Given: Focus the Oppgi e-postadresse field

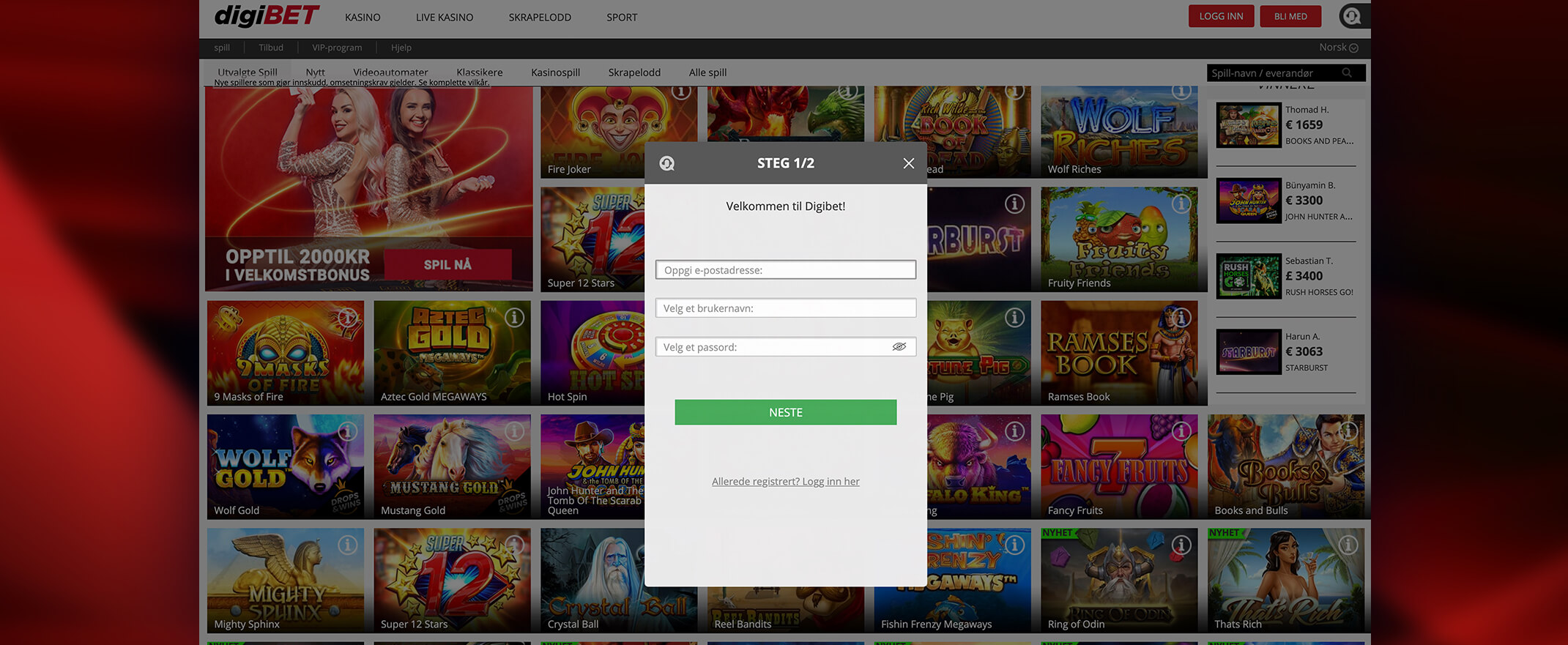Looking at the screenshot, I should coord(786,269).
